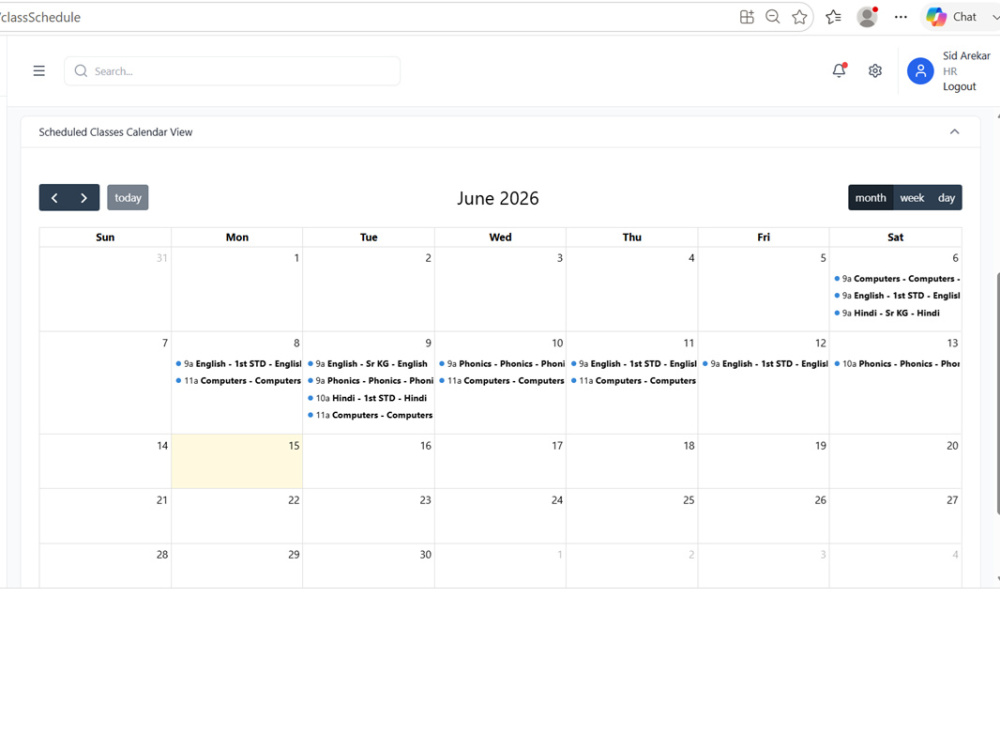The image size is (1000, 750).
Task: Click the search magnifier icon
Action: (x=81, y=71)
